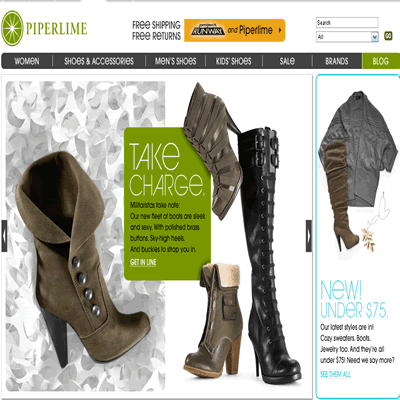Select the Men's Shoes menu item

(x=175, y=61)
